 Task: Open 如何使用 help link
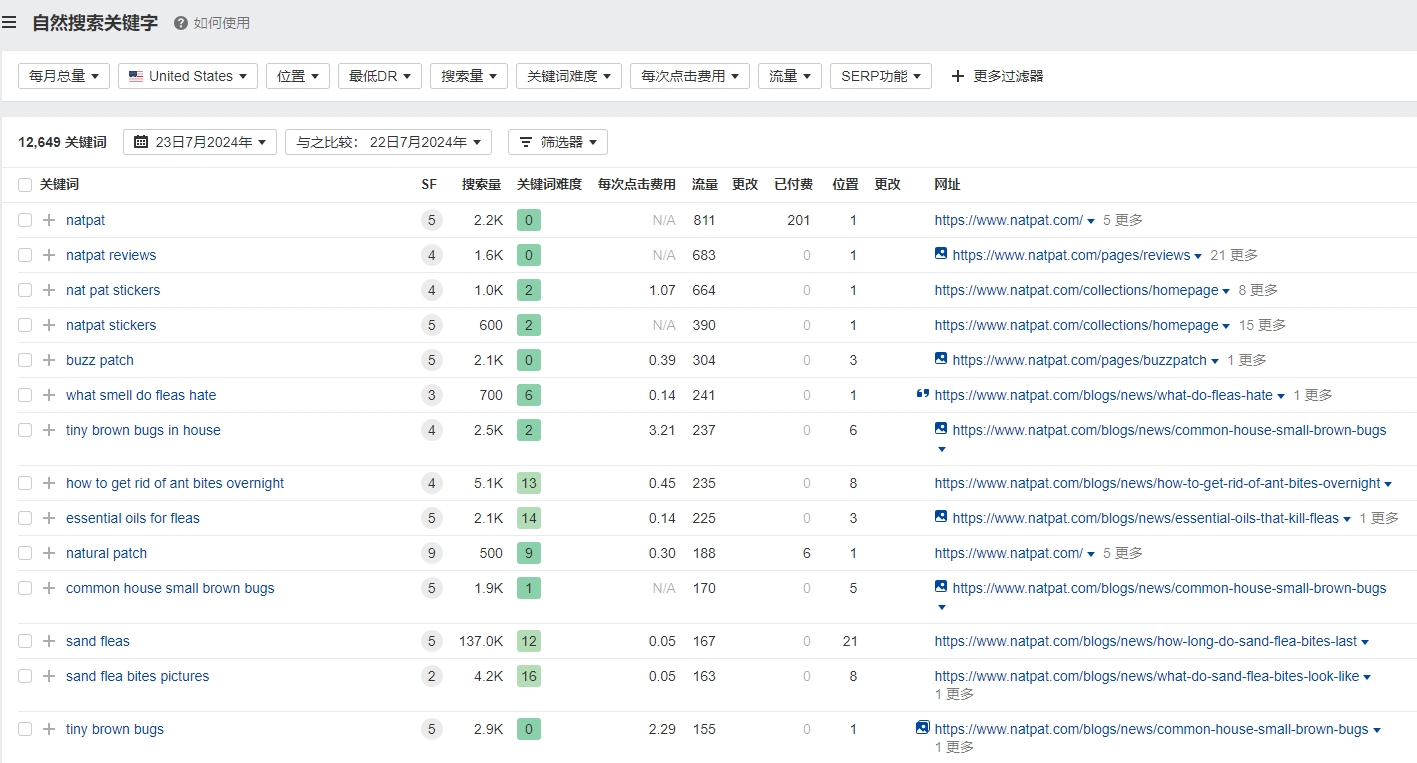[222, 23]
